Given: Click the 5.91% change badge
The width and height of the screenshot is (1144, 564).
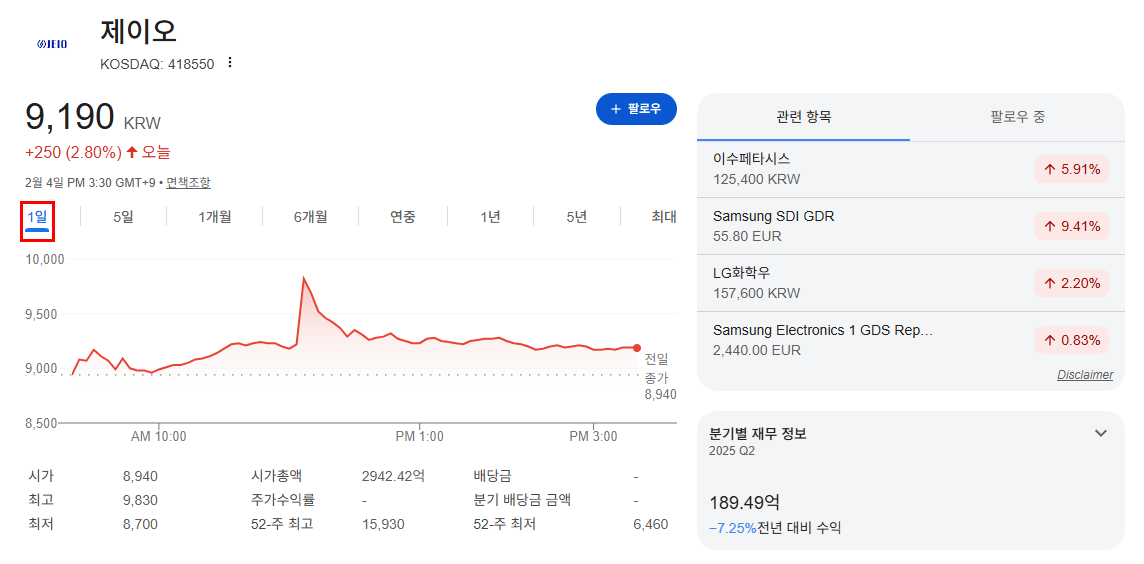Looking at the screenshot, I should pyautogui.click(x=1071, y=169).
